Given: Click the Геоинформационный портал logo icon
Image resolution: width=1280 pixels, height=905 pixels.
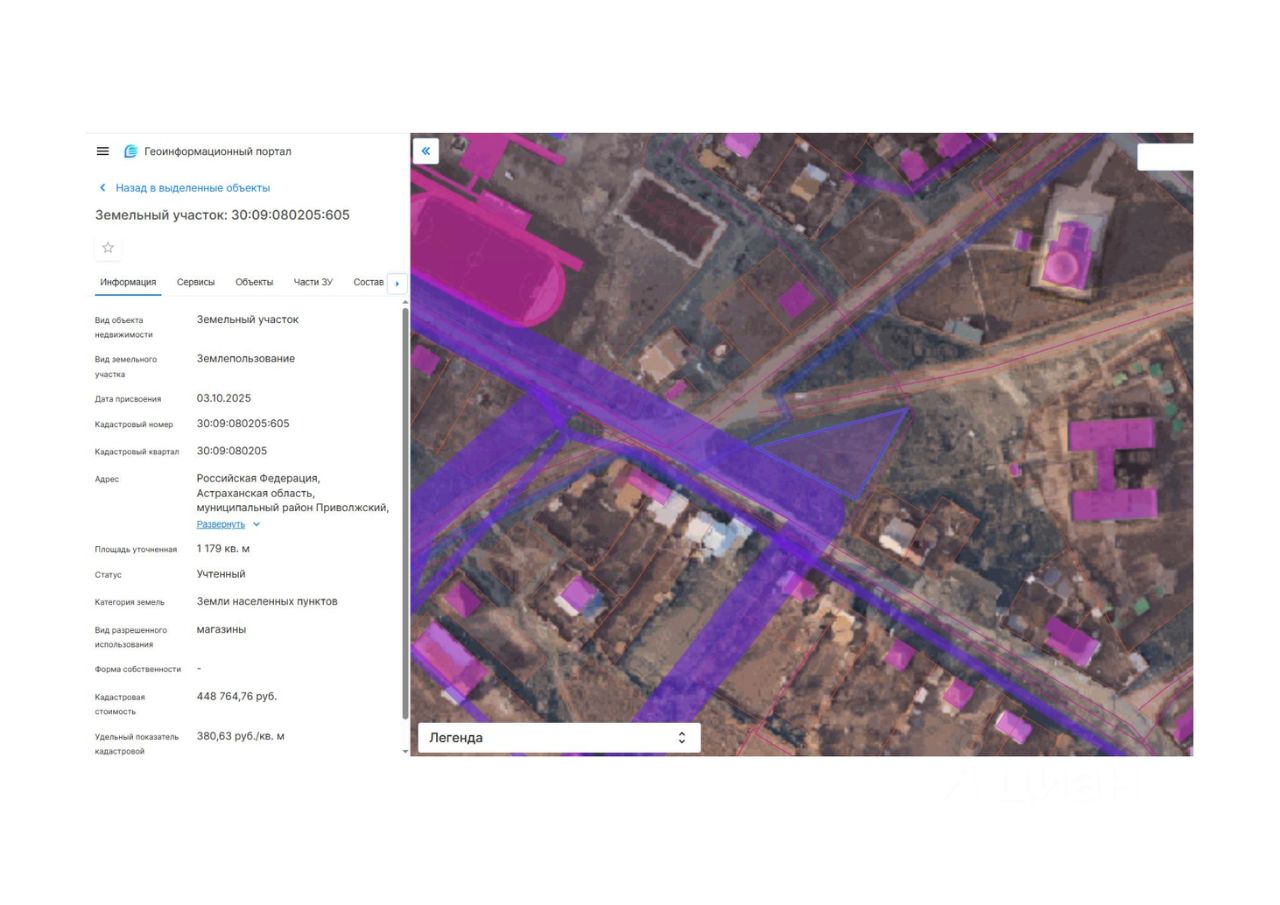Looking at the screenshot, I should [x=131, y=151].
